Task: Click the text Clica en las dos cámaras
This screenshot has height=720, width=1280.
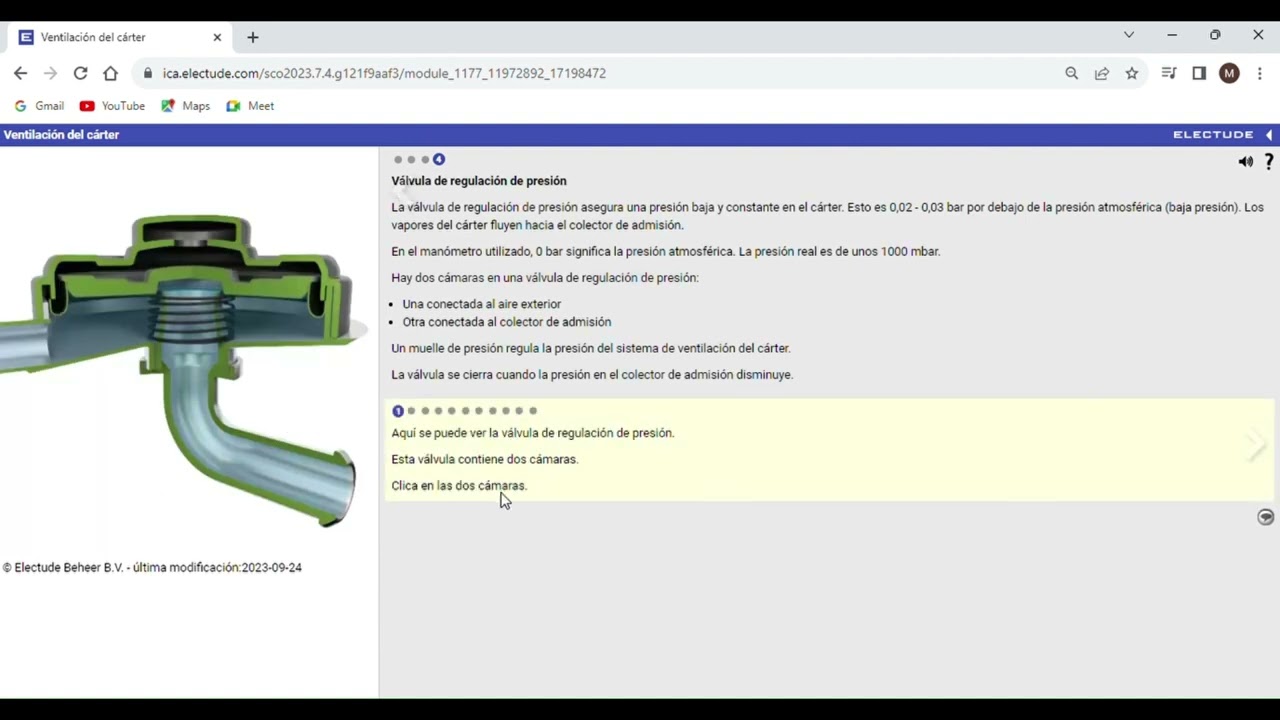Action: [459, 486]
